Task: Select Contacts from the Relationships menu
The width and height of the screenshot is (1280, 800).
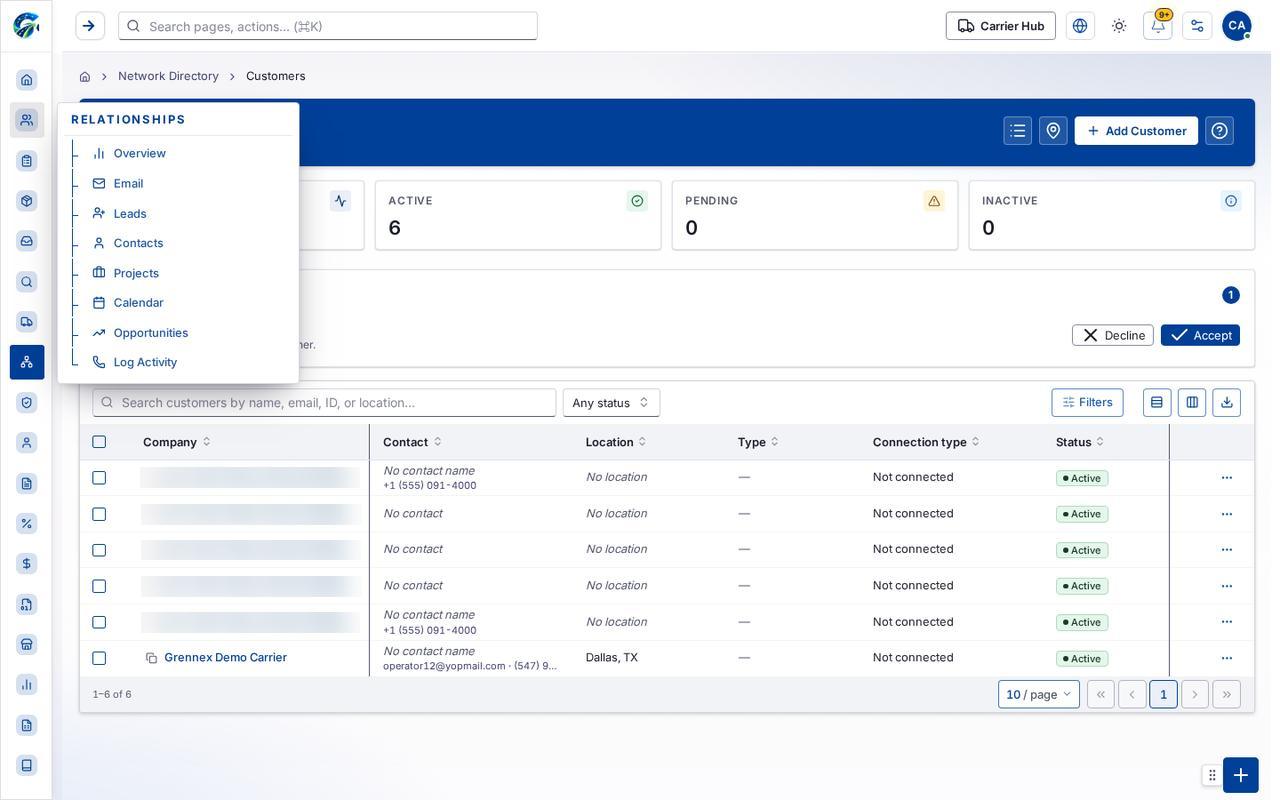Action: [x=138, y=243]
